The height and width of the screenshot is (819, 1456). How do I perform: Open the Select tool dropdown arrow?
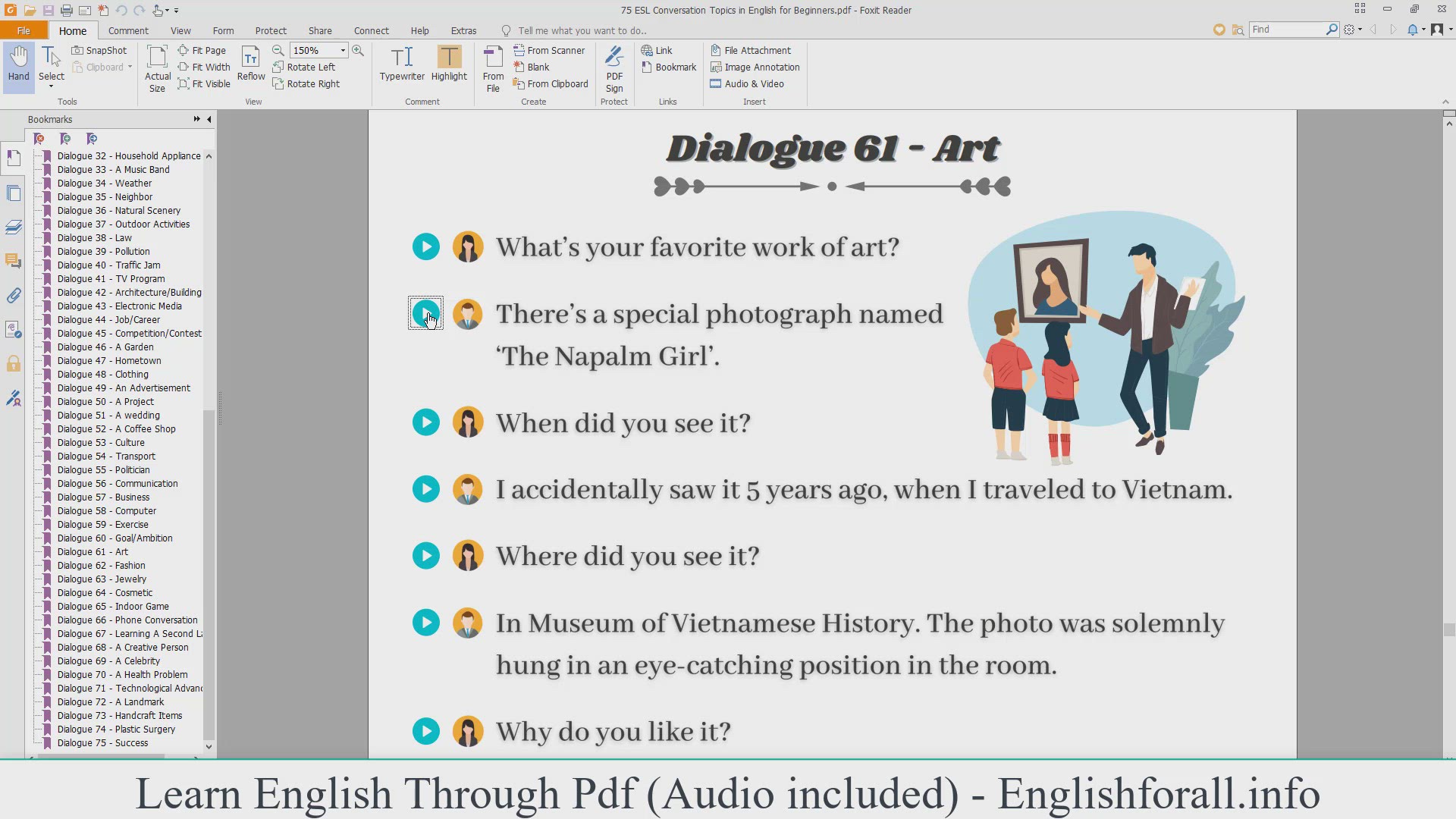tap(51, 86)
